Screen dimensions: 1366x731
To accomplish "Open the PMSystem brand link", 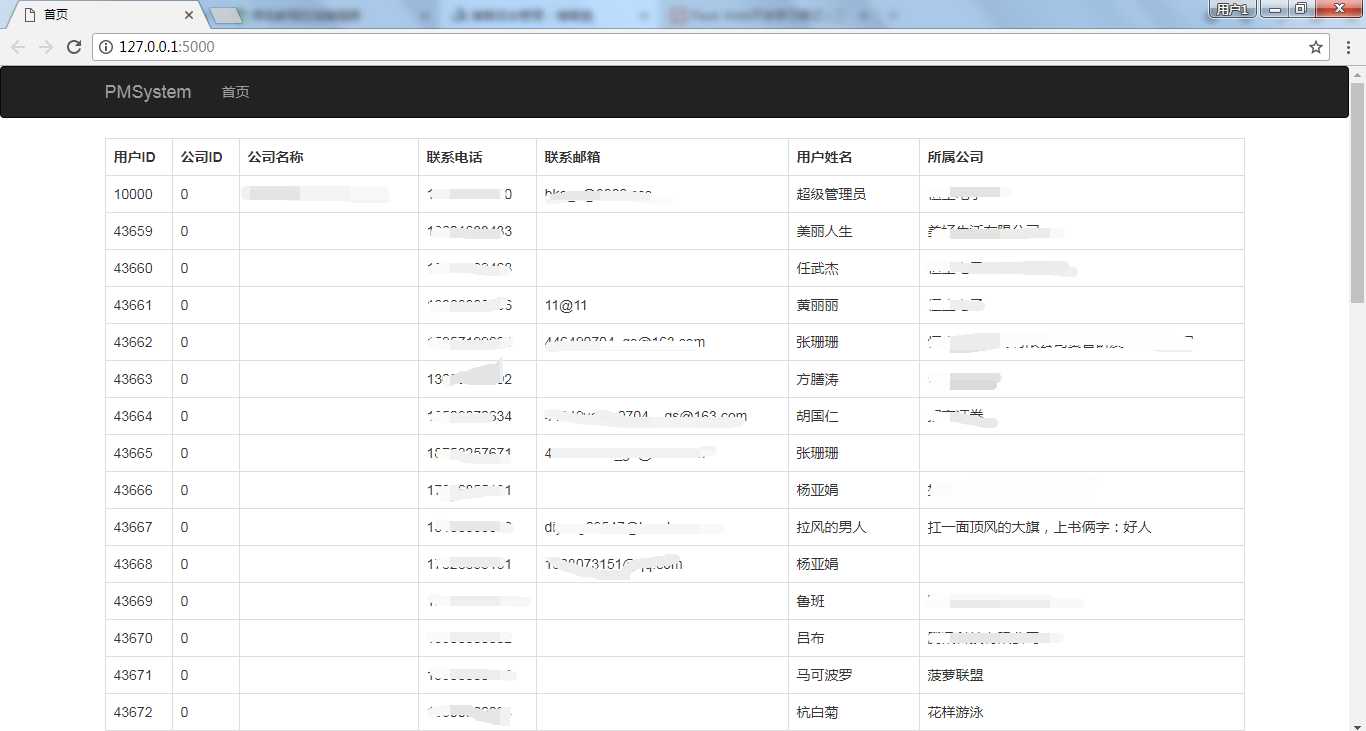I will pos(148,92).
